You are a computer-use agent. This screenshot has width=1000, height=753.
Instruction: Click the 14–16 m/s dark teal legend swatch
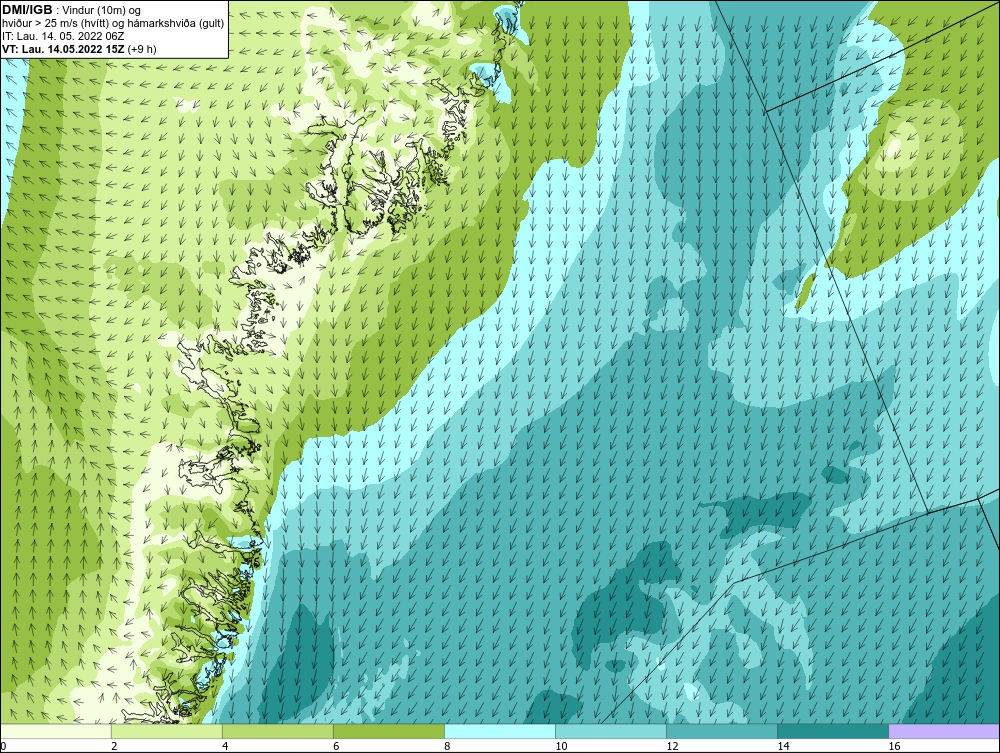coord(832,731)
